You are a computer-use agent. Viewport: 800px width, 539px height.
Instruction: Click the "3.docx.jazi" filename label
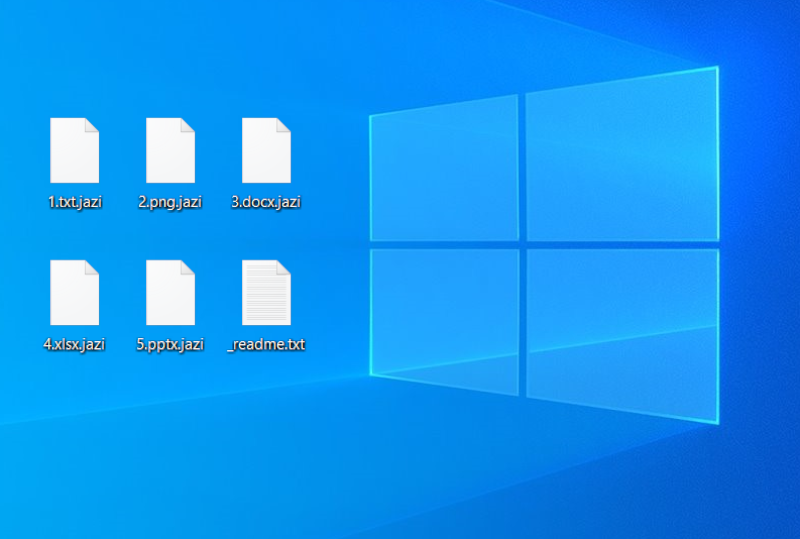(x=266, y=202)
